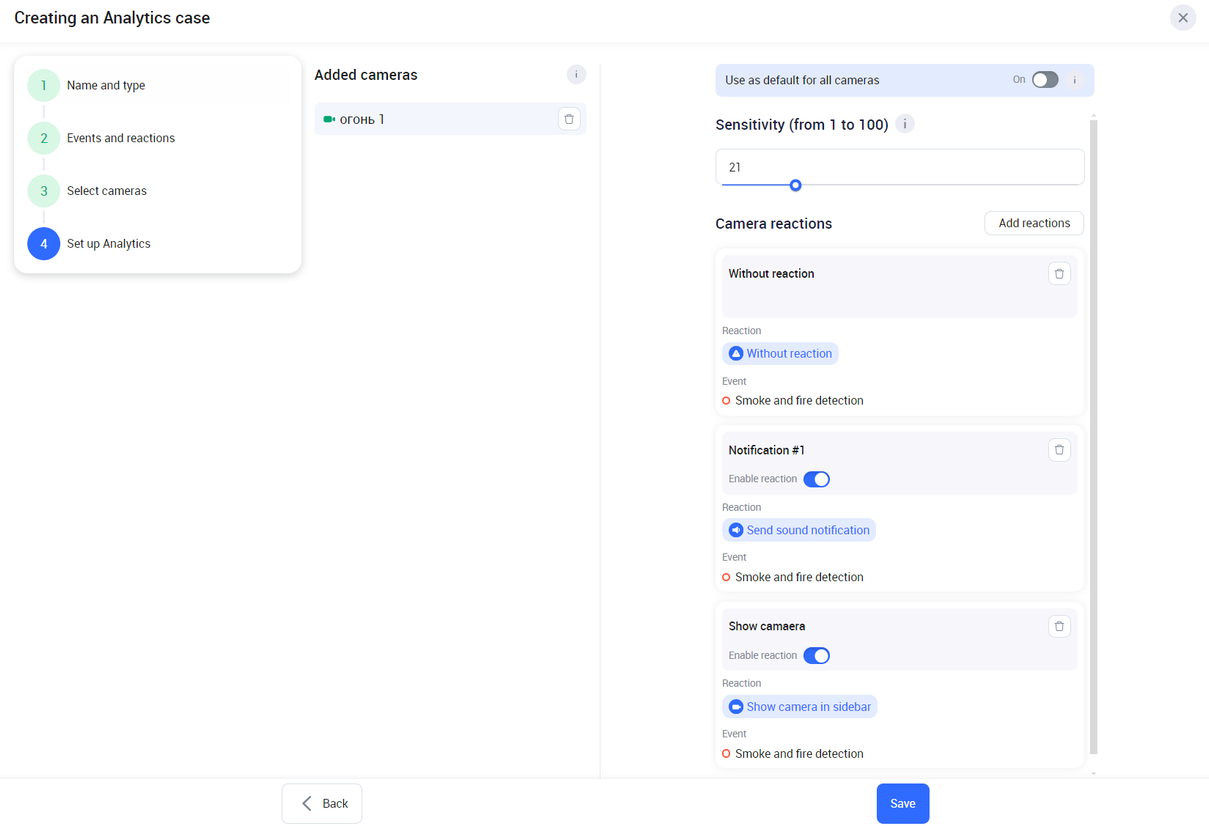Click info icon next to Added cameras

[x=576, y=75]
